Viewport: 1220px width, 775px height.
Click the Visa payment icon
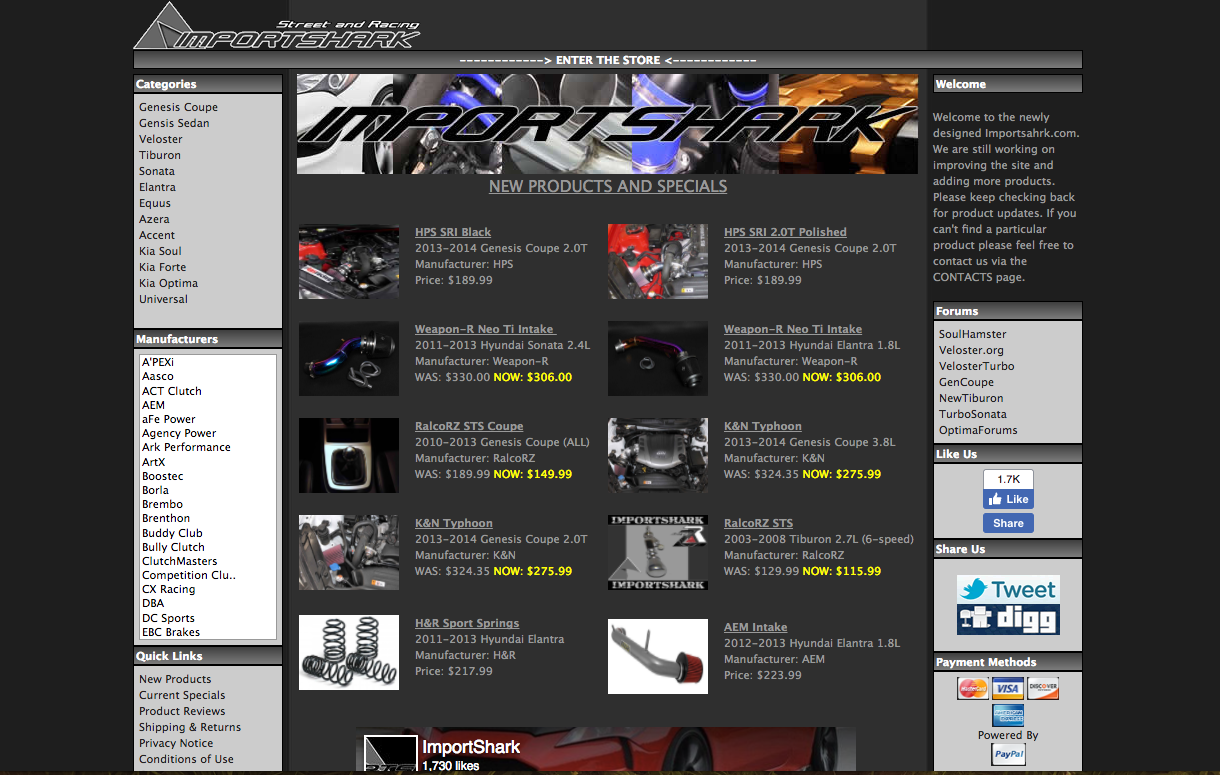pyautogui.click(x=1008, y=688)
